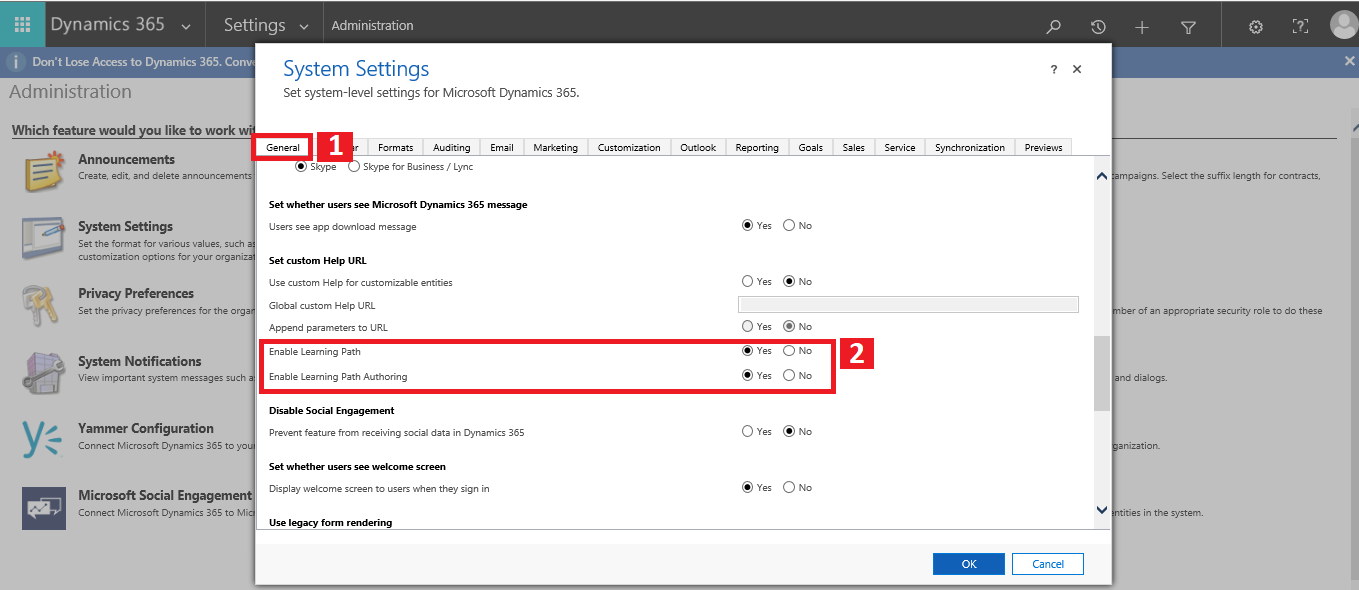Screen dimensions: 1359x590
Task: Select the Skype radio option
Action: (301, 166)
